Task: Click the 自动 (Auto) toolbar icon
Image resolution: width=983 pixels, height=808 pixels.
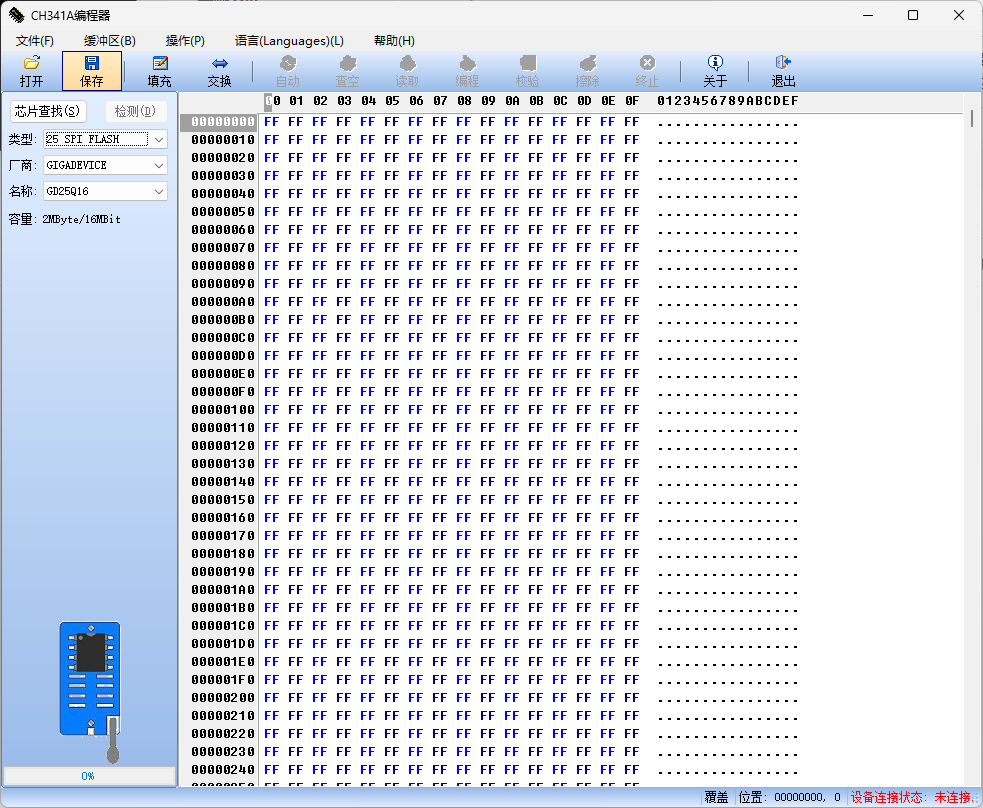Action: click(288, 71)
